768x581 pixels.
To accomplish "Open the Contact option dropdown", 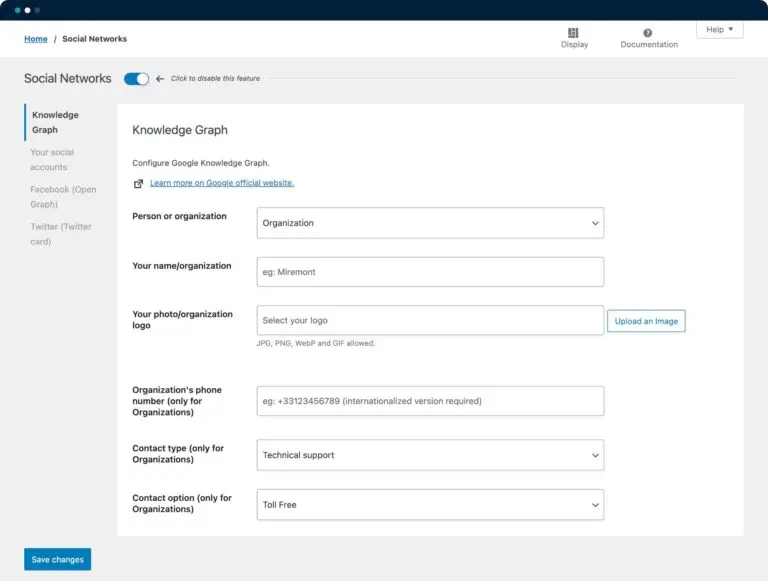I will tap(430, 505).
